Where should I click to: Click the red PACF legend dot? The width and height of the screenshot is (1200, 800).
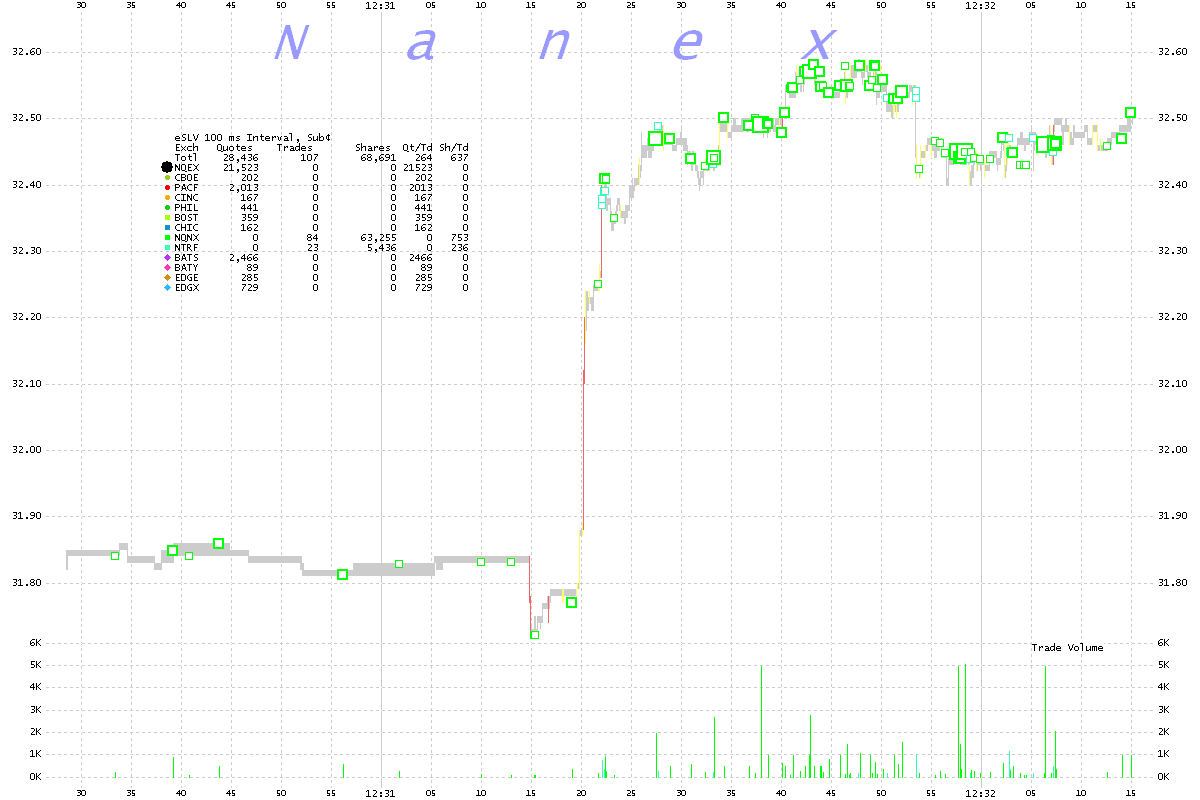[x=168, y=188]
